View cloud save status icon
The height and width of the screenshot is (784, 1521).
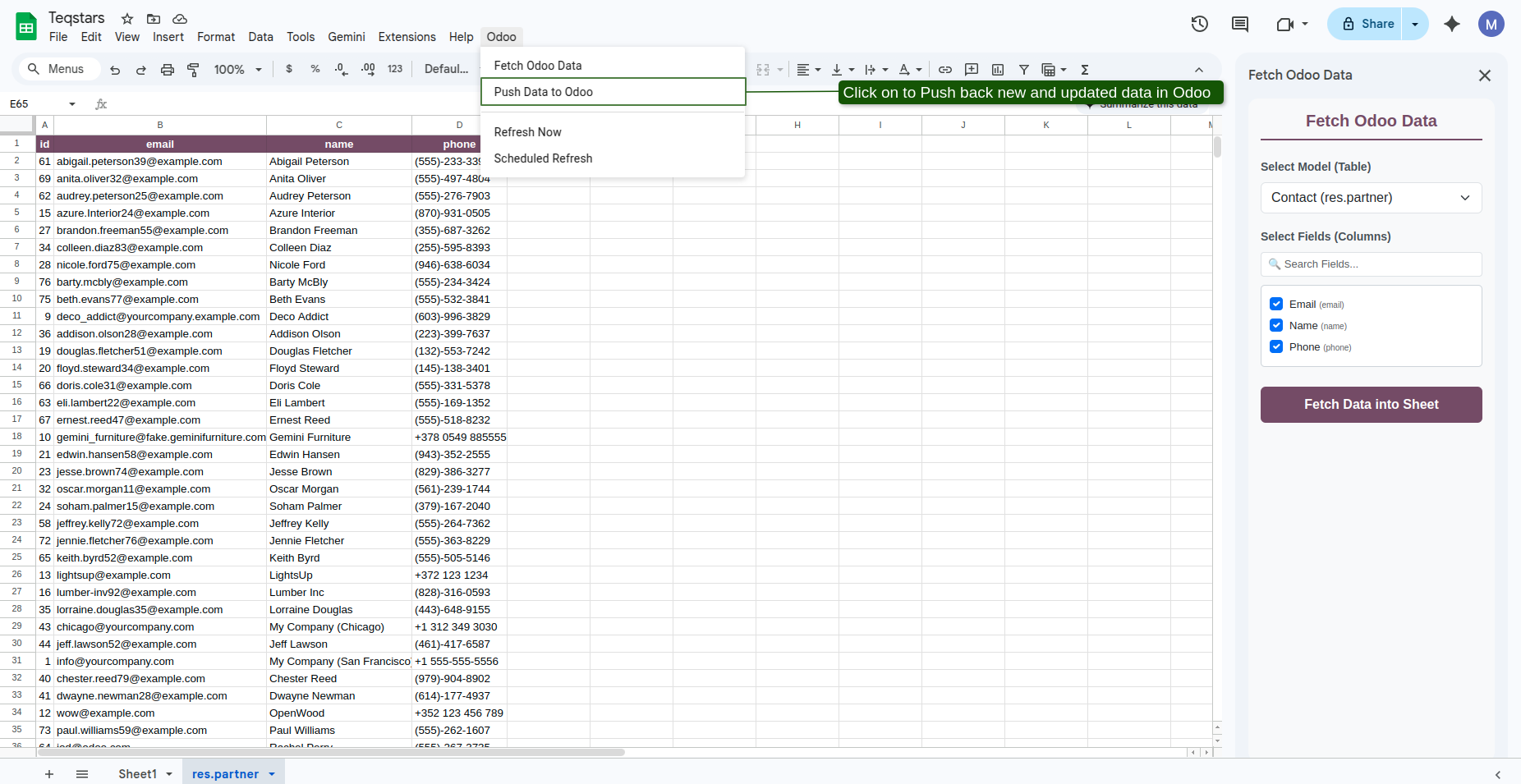pos(180,18)
